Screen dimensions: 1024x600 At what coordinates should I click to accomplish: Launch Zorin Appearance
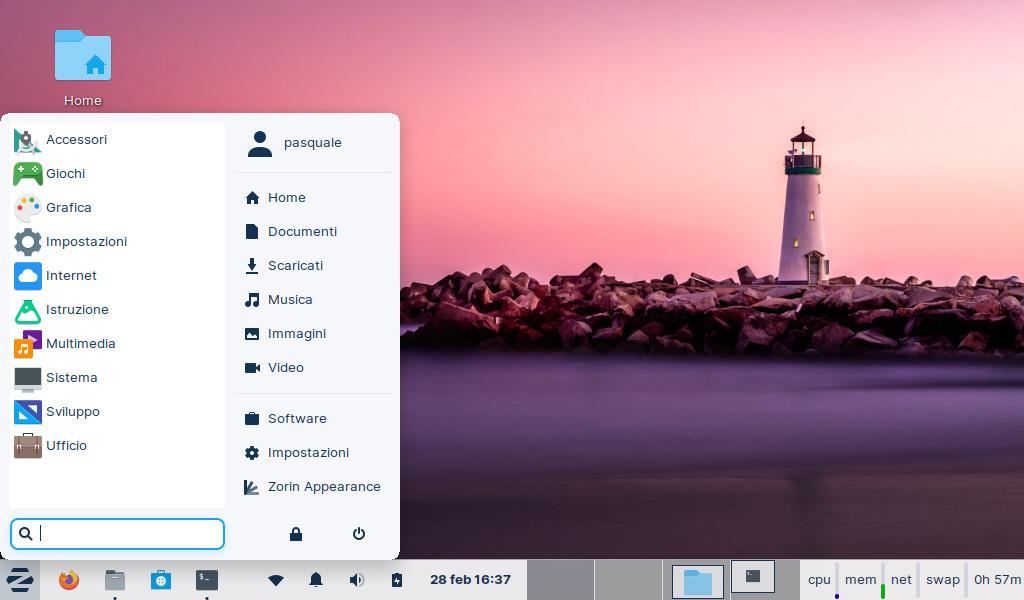[313, 486]
